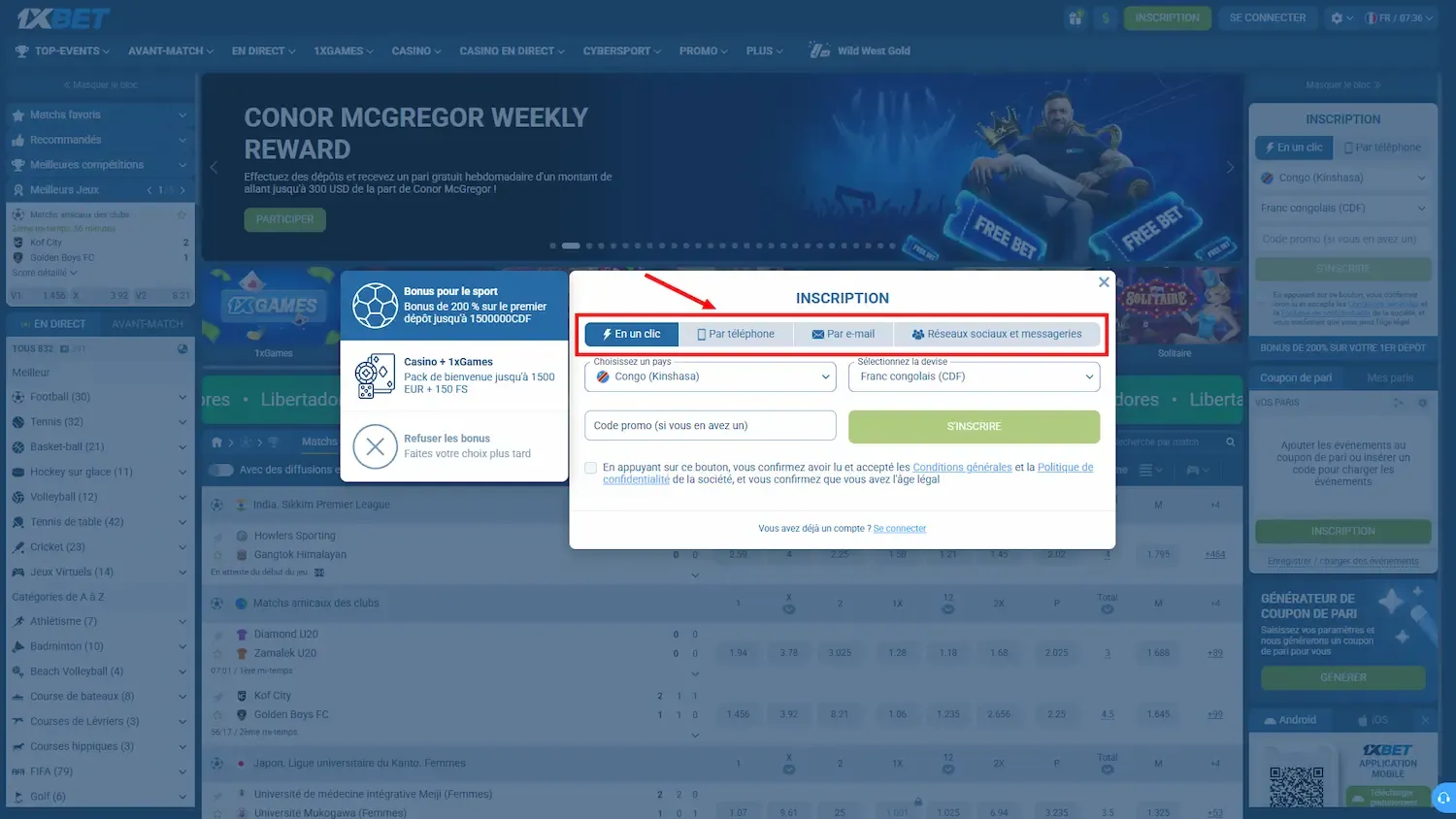Click the Solitaire game thumbnail
This screenshot has width=1456, height=819.
(x=1175, y=312)
